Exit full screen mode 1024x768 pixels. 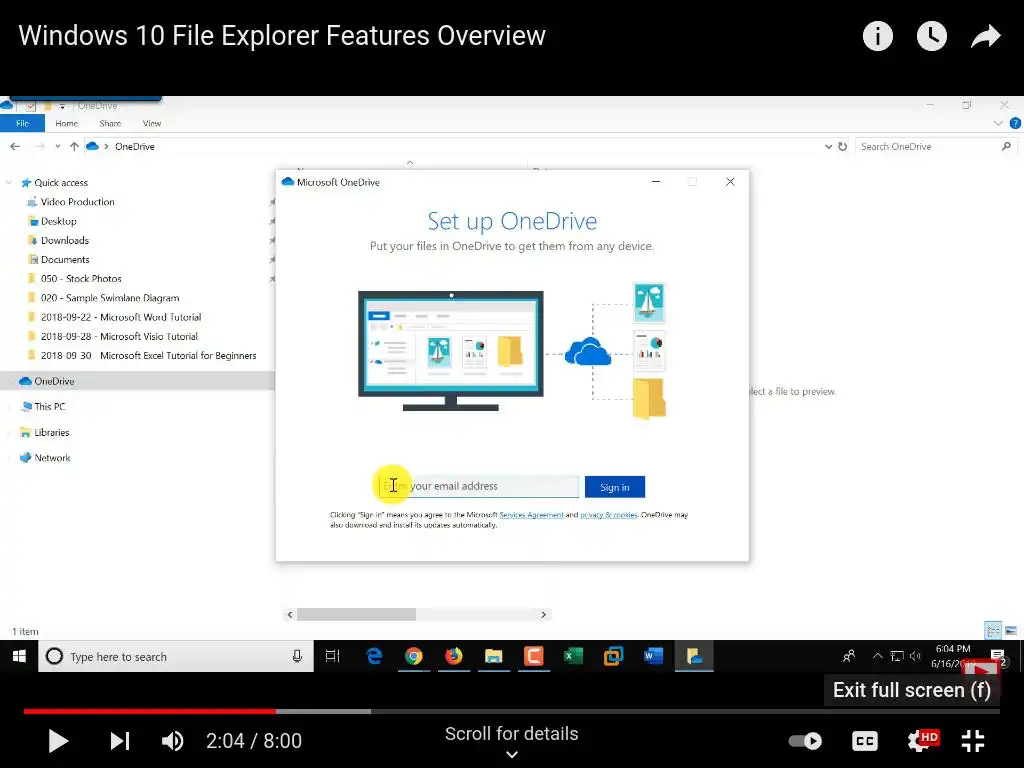(973, 741)
